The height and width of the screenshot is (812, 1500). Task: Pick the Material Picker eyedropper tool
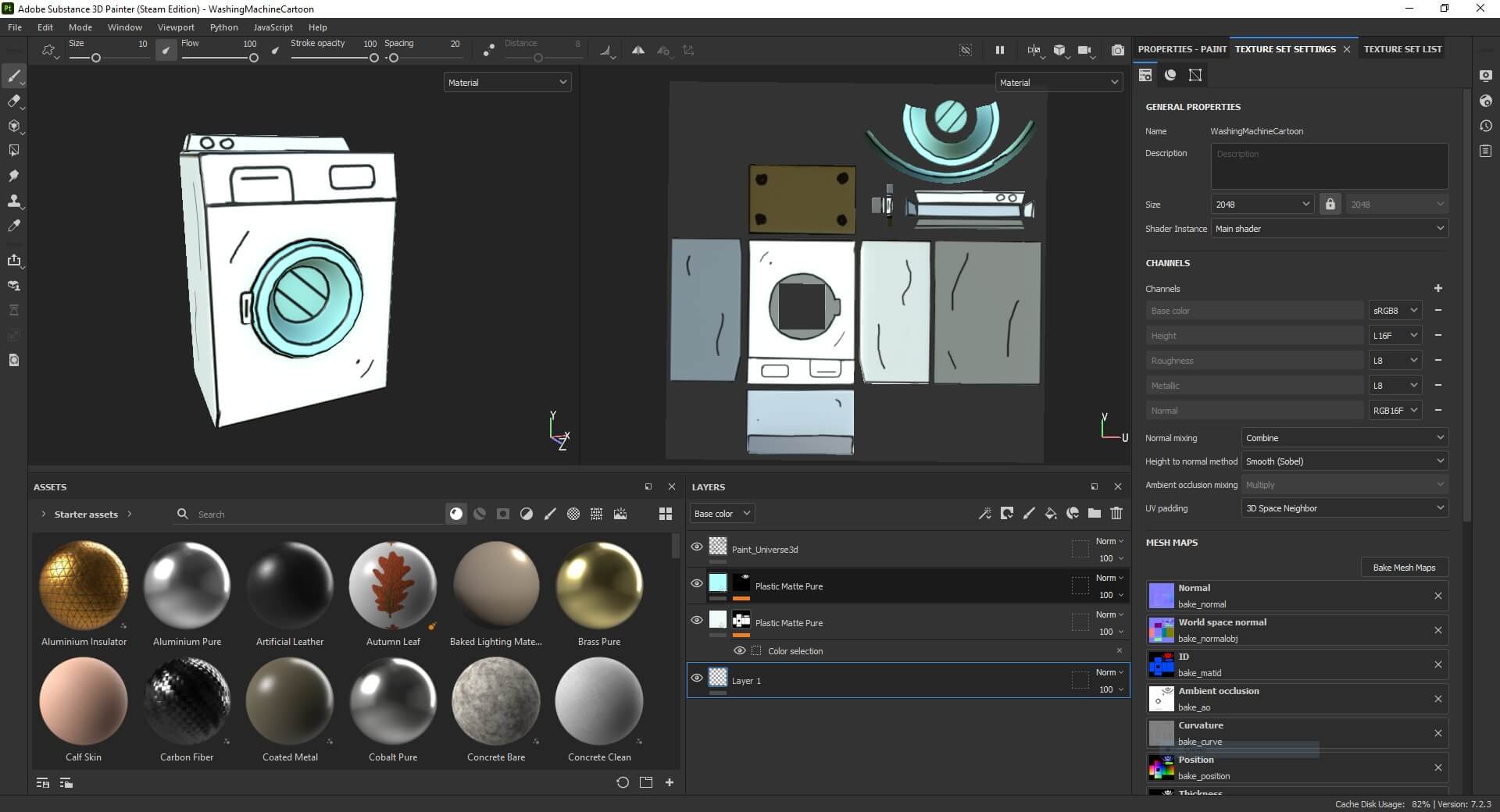[13, 226]
